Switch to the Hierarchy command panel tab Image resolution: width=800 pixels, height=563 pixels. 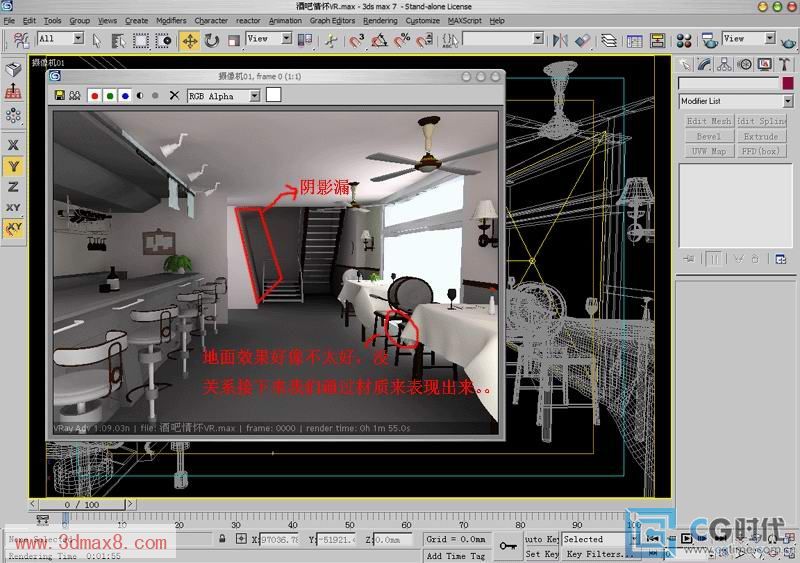(724, 64)
